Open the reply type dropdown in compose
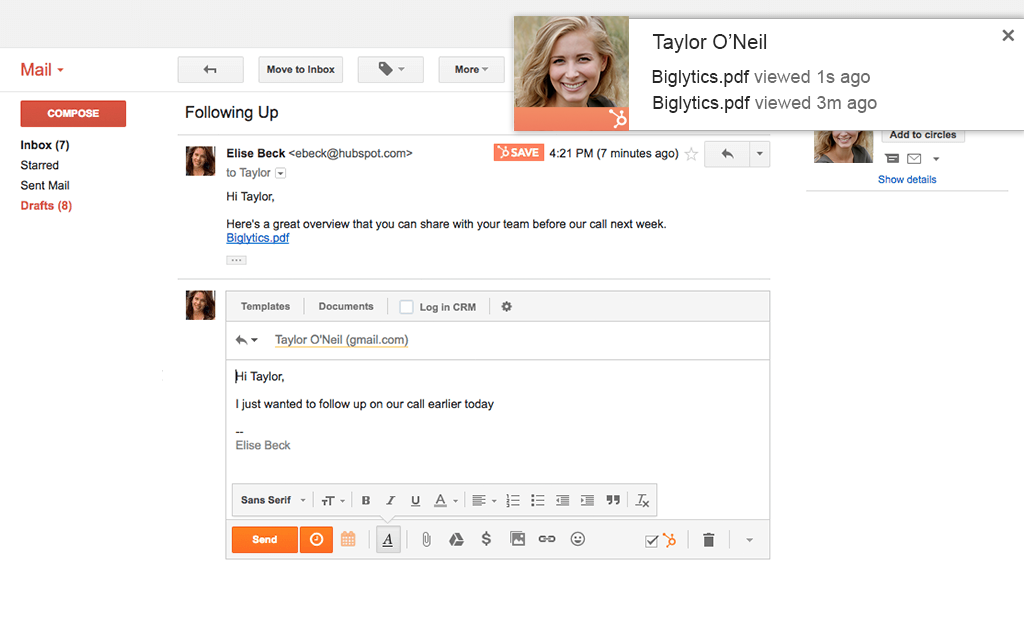 [247, 340]
